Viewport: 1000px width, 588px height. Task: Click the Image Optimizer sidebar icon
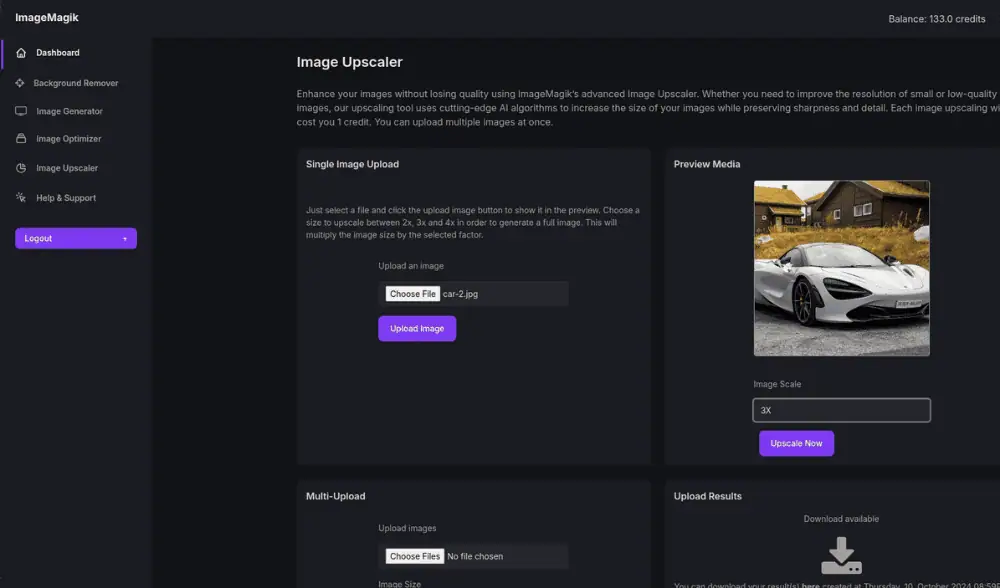[x=21, y=139]
